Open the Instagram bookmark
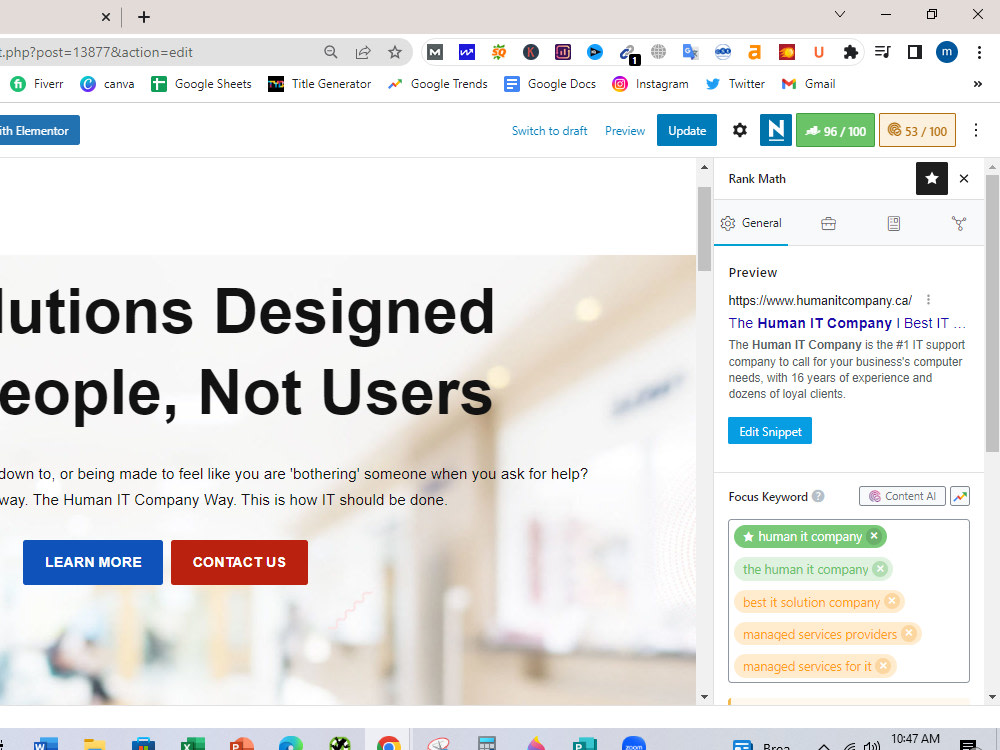The width and height of the screenshot is (1000, 750). 650,84
